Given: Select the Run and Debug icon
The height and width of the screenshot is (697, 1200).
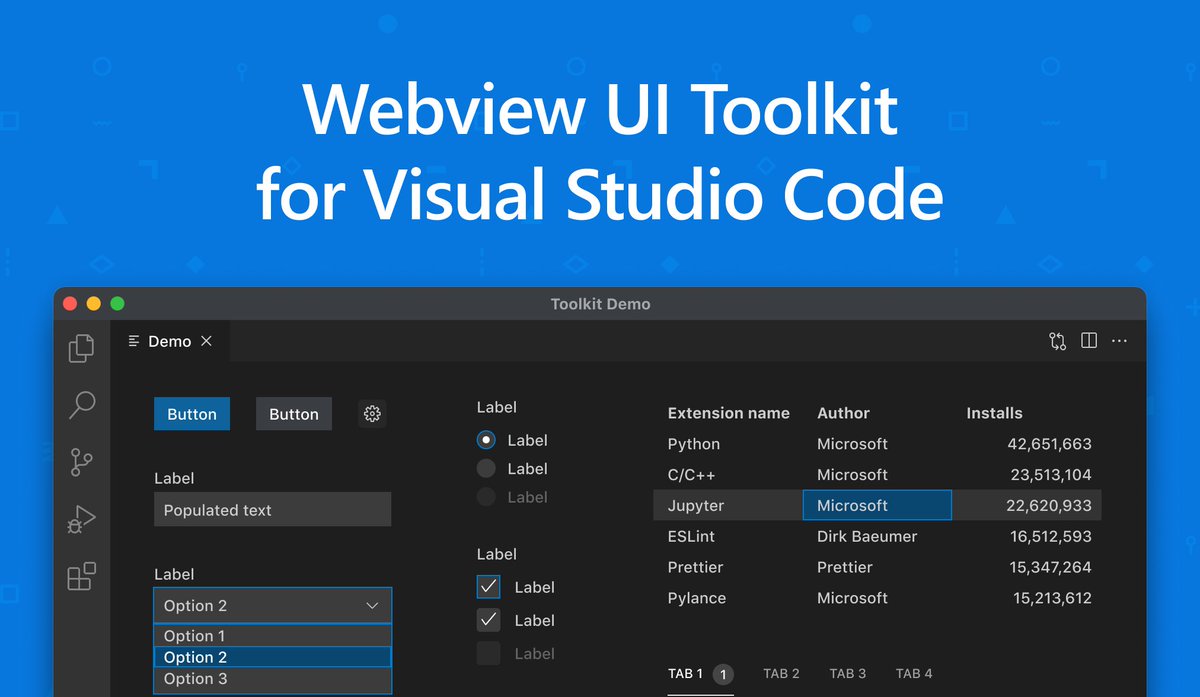Looking at the screenshot, I should coord(80,518).
